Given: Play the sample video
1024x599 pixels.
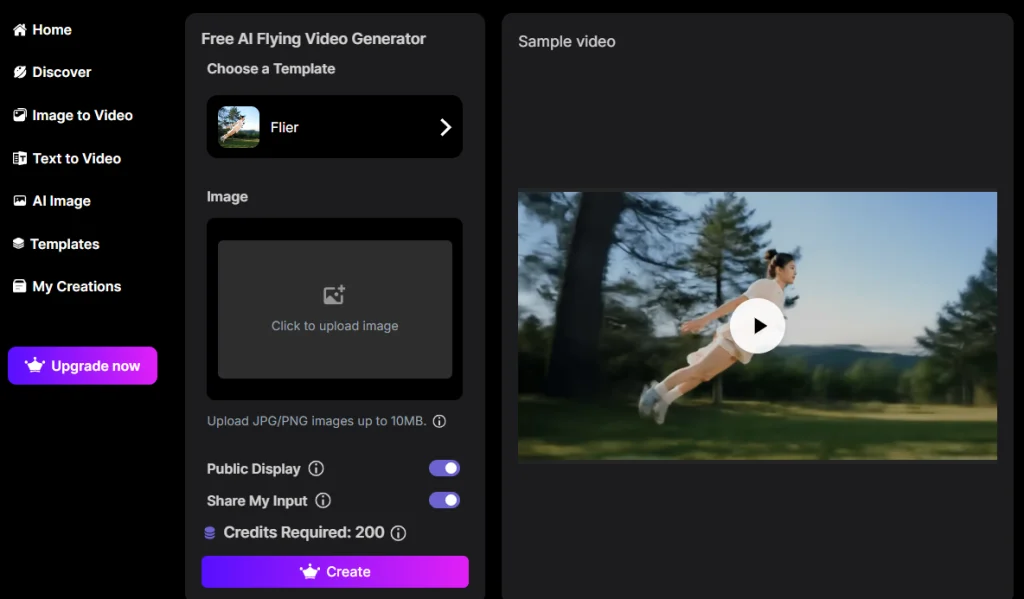Looking at the screenshot, I should click(758, 325).
